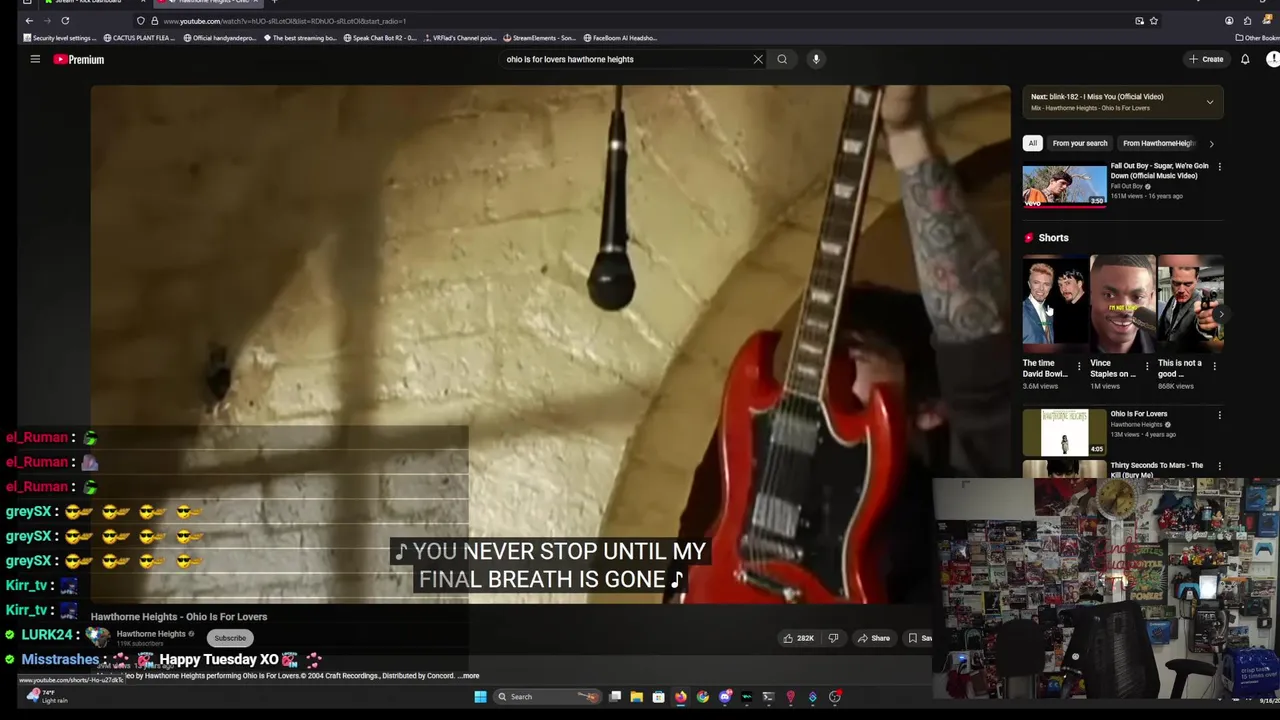Open File Explorer from the taskbar
This screenshot has width=1280, height=720.
636,697
